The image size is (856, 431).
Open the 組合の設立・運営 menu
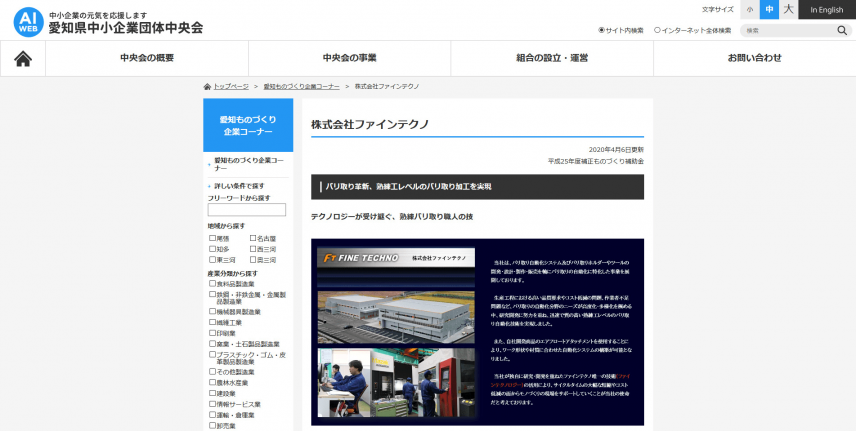(551, 58)
